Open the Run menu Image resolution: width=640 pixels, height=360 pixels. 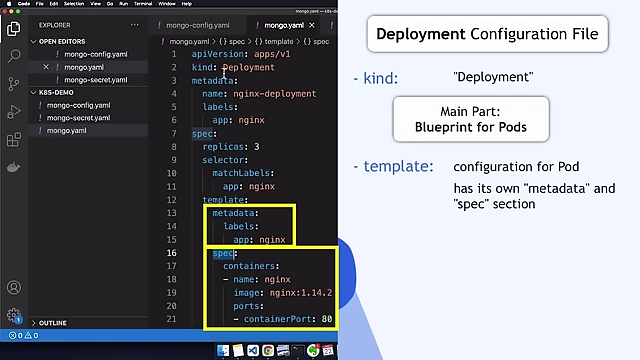pyautogui.click(x=124, y=4)
